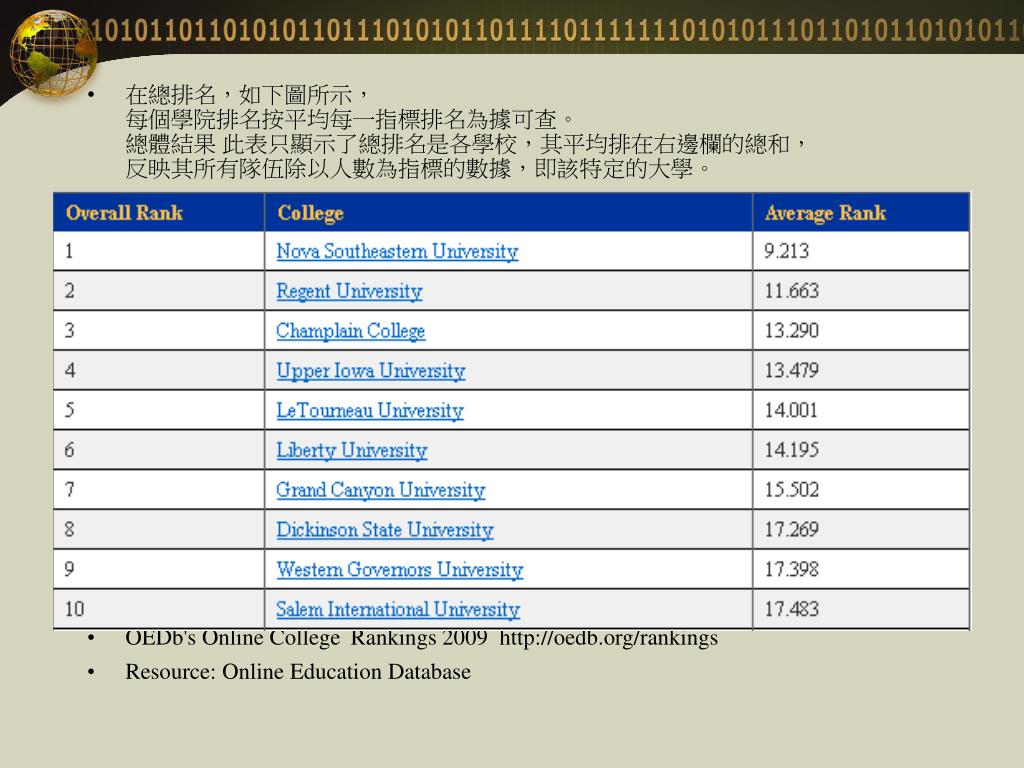Select the average rank value 17.483
The height and width of the screenshot is (768, 1024).
792,610
